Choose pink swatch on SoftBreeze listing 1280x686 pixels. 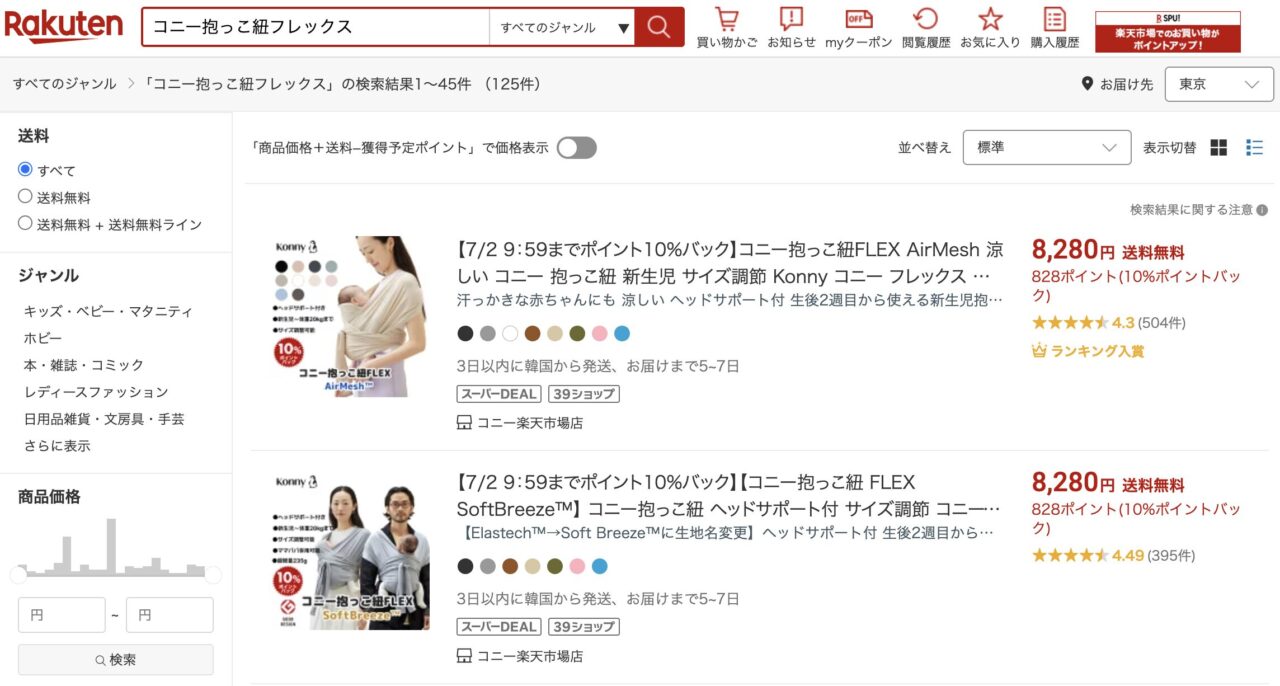pyautogui.click(x=577, y=567)
